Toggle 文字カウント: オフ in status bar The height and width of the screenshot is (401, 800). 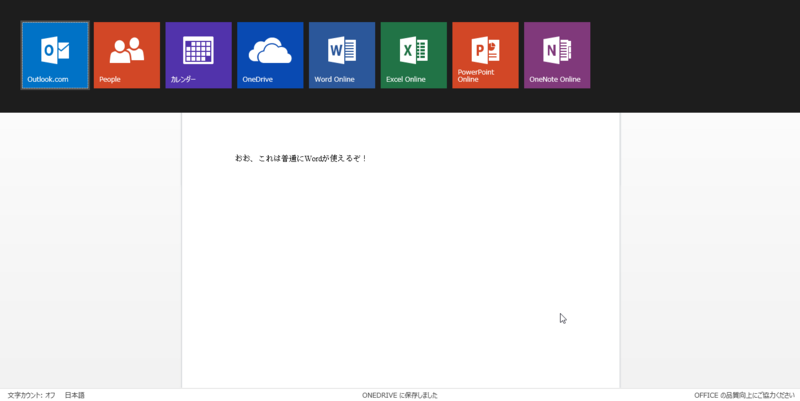[x=32, y=395]
